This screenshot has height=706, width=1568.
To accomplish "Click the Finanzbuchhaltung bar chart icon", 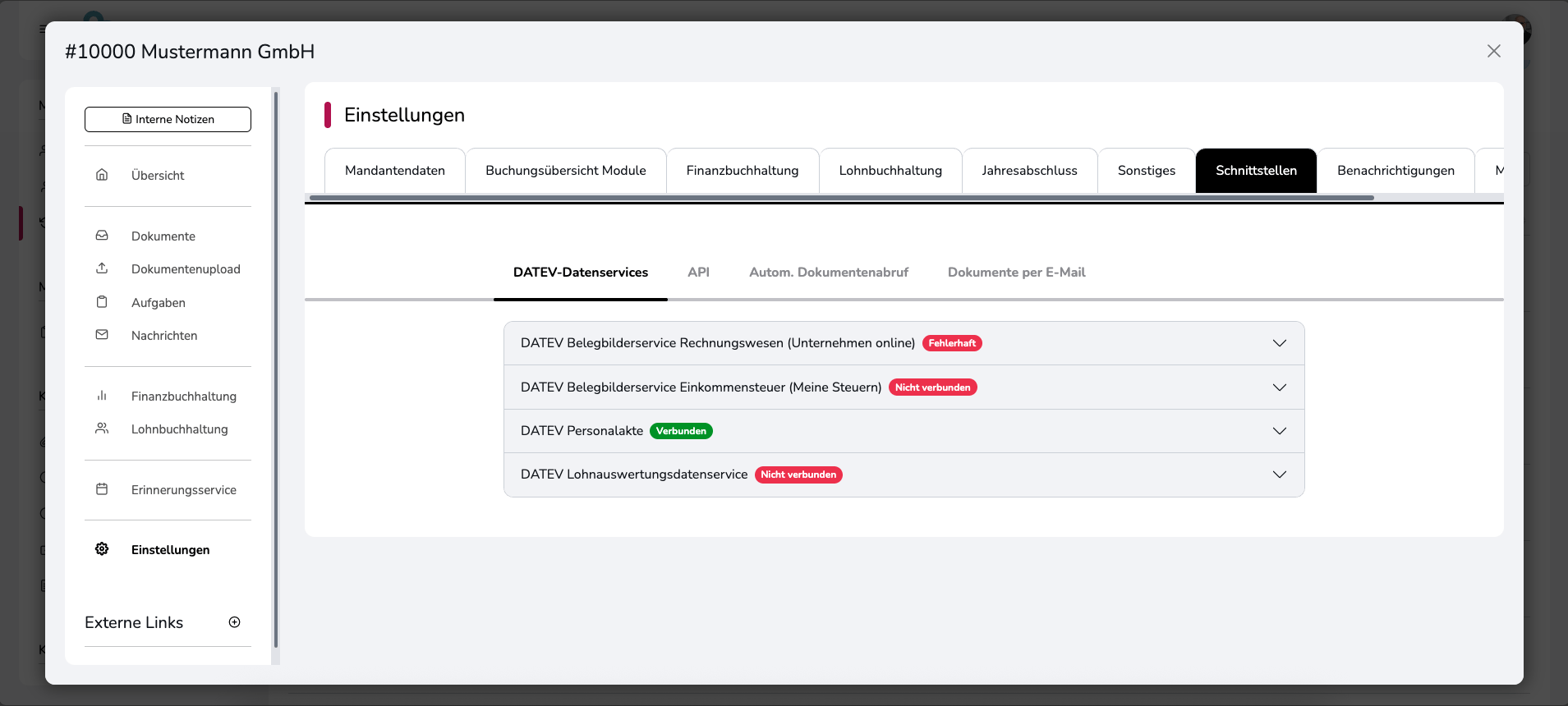I will pyautogui.click(x=102, y=396).
